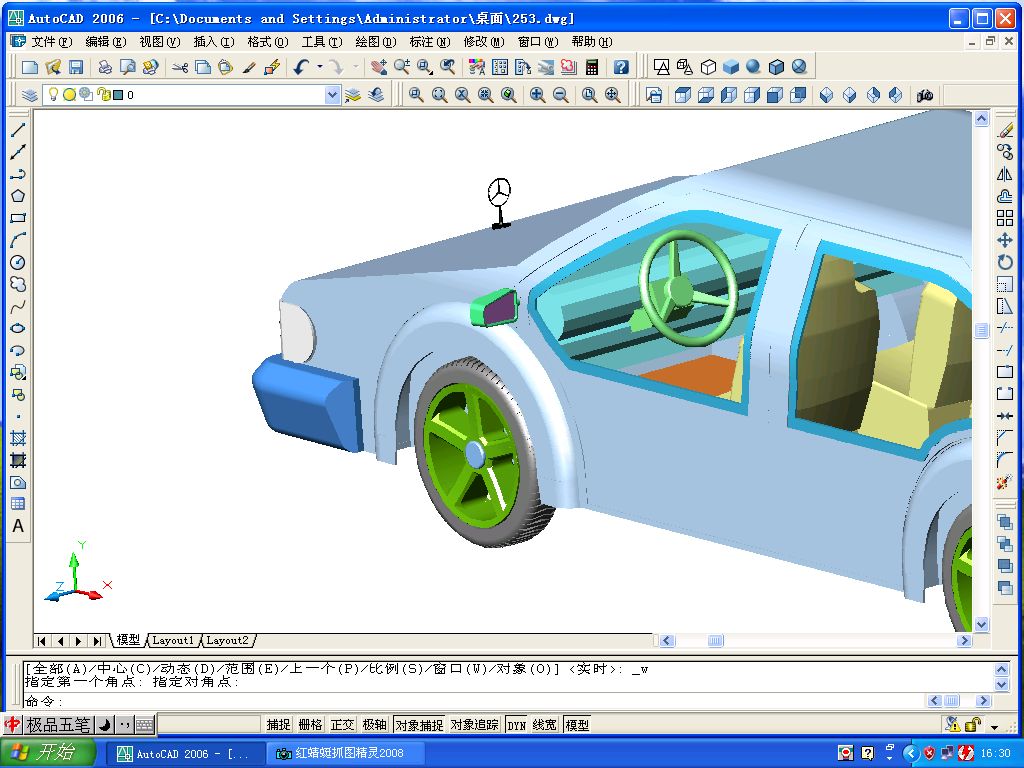The image size is (1024, 768).
Task: Select the Array modify tool
Action: (x=1005, y=218)
